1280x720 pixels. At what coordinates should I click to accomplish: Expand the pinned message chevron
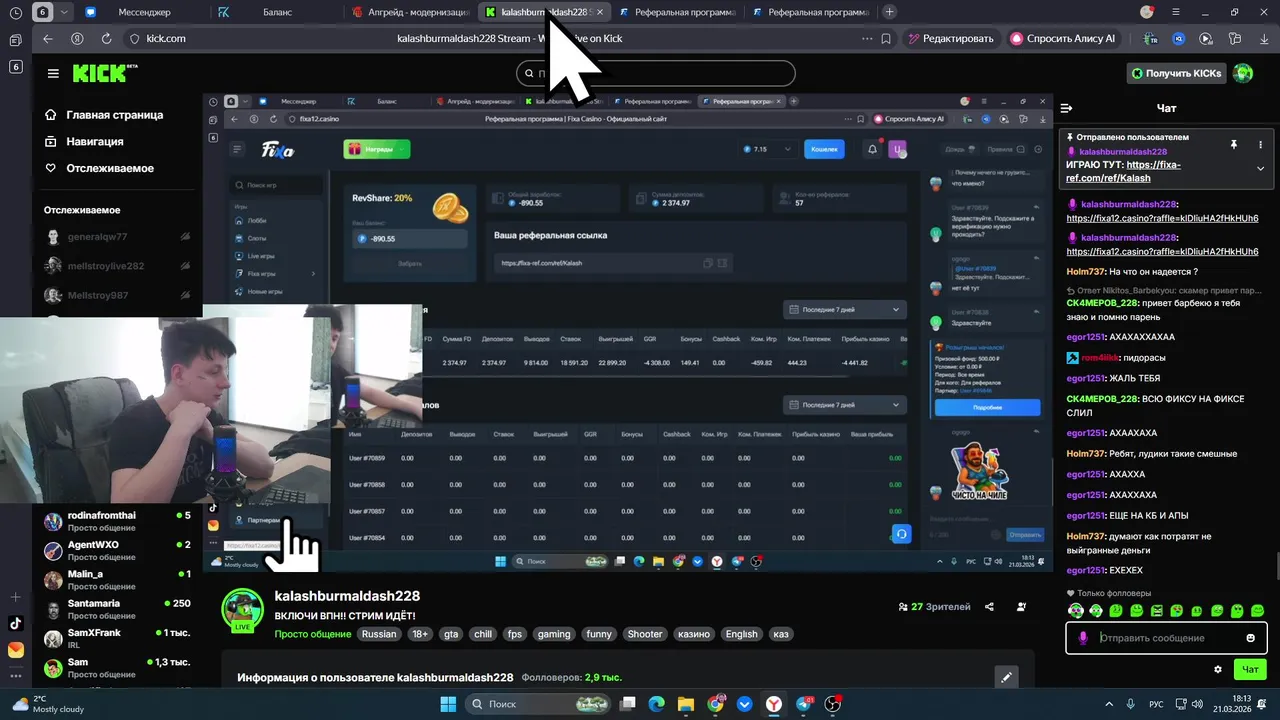click(x=1260, y=168)
